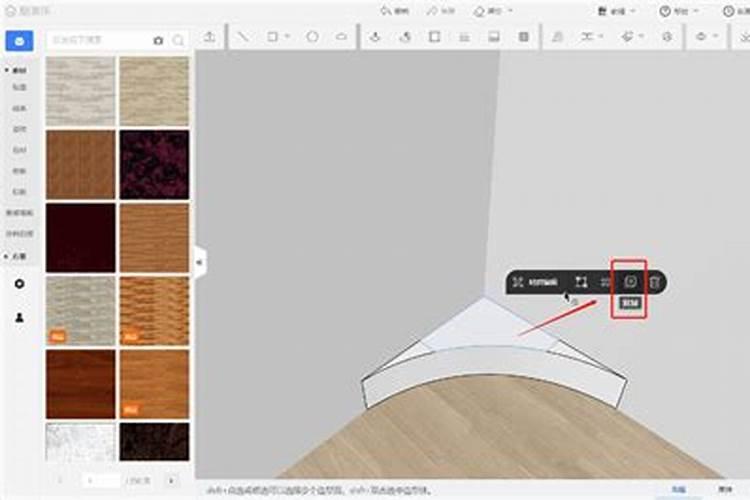The image size is (750, 500).
Task: Open the top bar building-icon dropdown menu
Action: point(617,11)
